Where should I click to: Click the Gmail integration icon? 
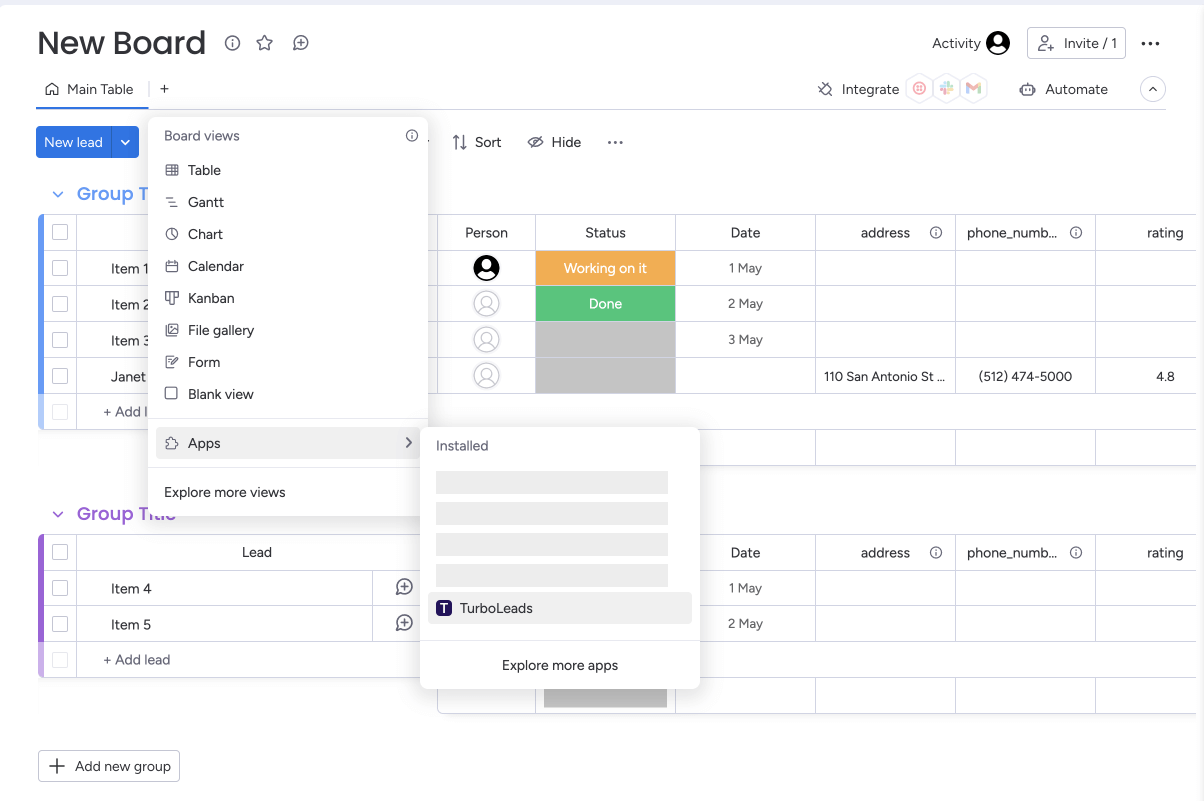973,89
